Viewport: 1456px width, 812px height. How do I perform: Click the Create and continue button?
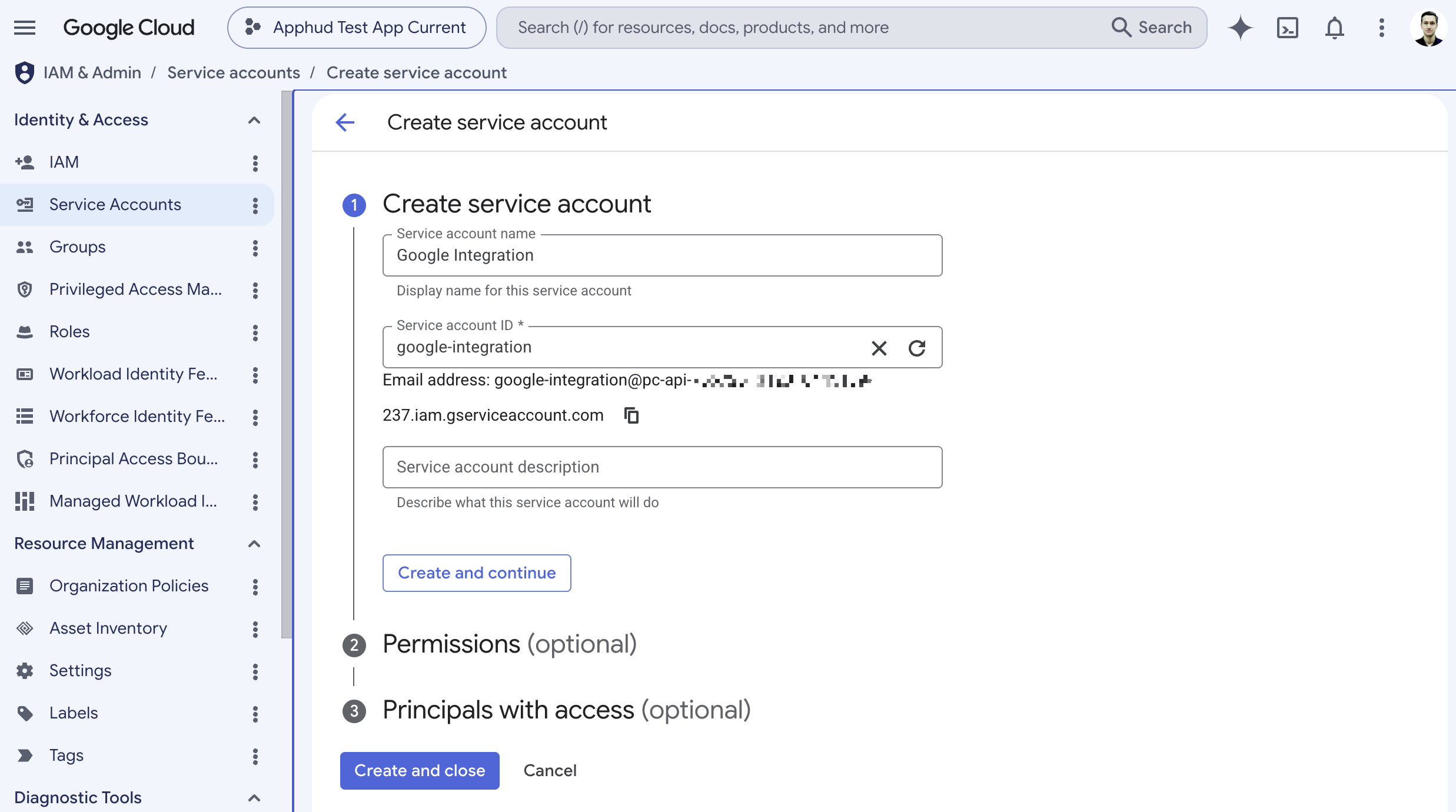(477, 573)
